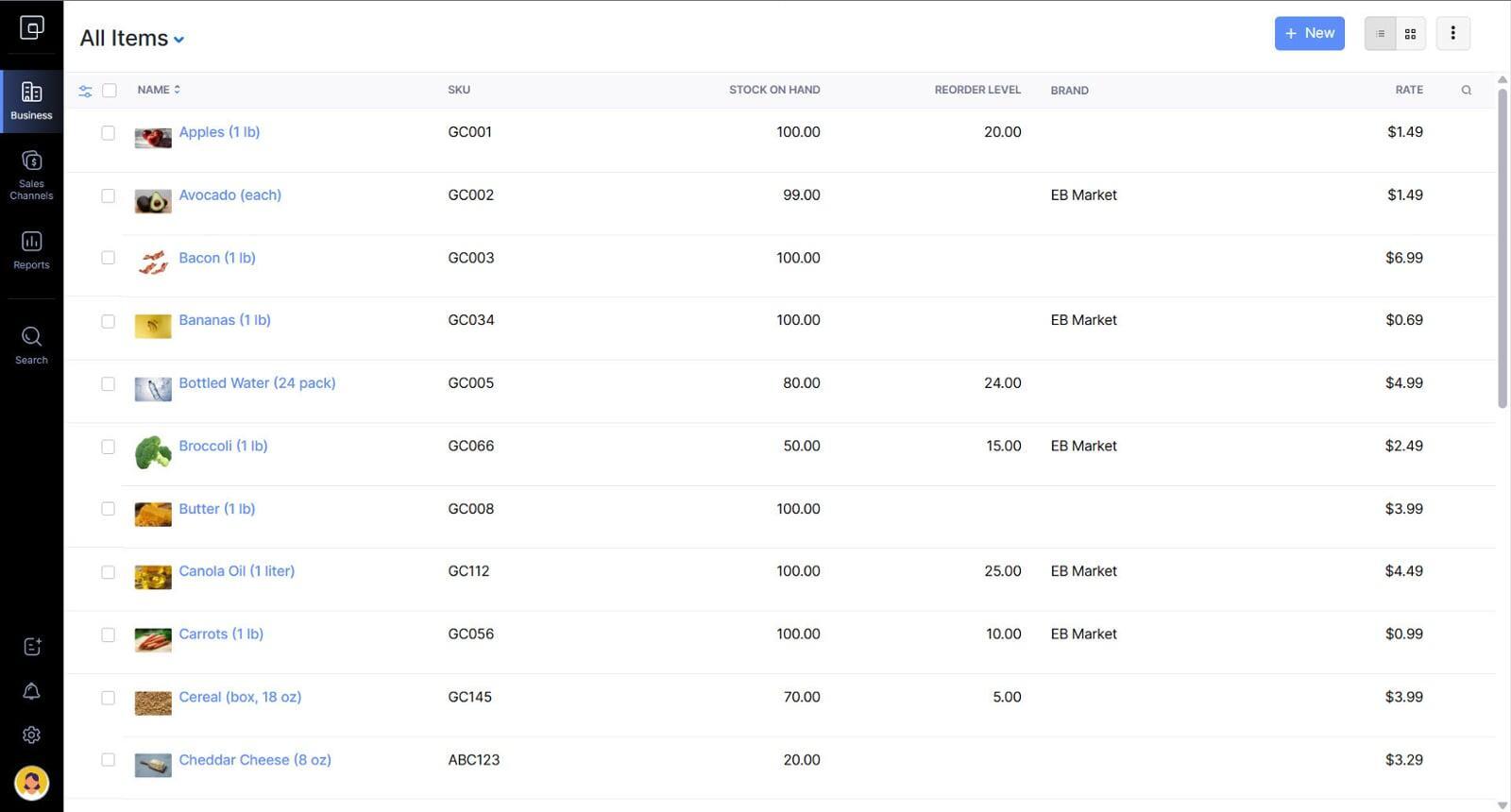The image size is (1511, 812).
Task: Click the Avocado thumbnail image
Action: [153, 201]
